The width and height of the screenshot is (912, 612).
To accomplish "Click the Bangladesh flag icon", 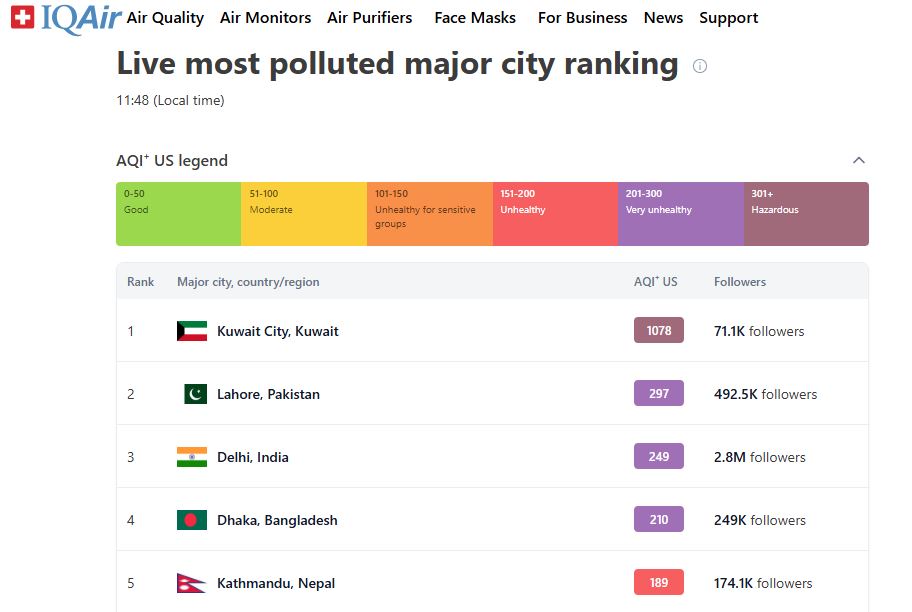I will 192,520.
